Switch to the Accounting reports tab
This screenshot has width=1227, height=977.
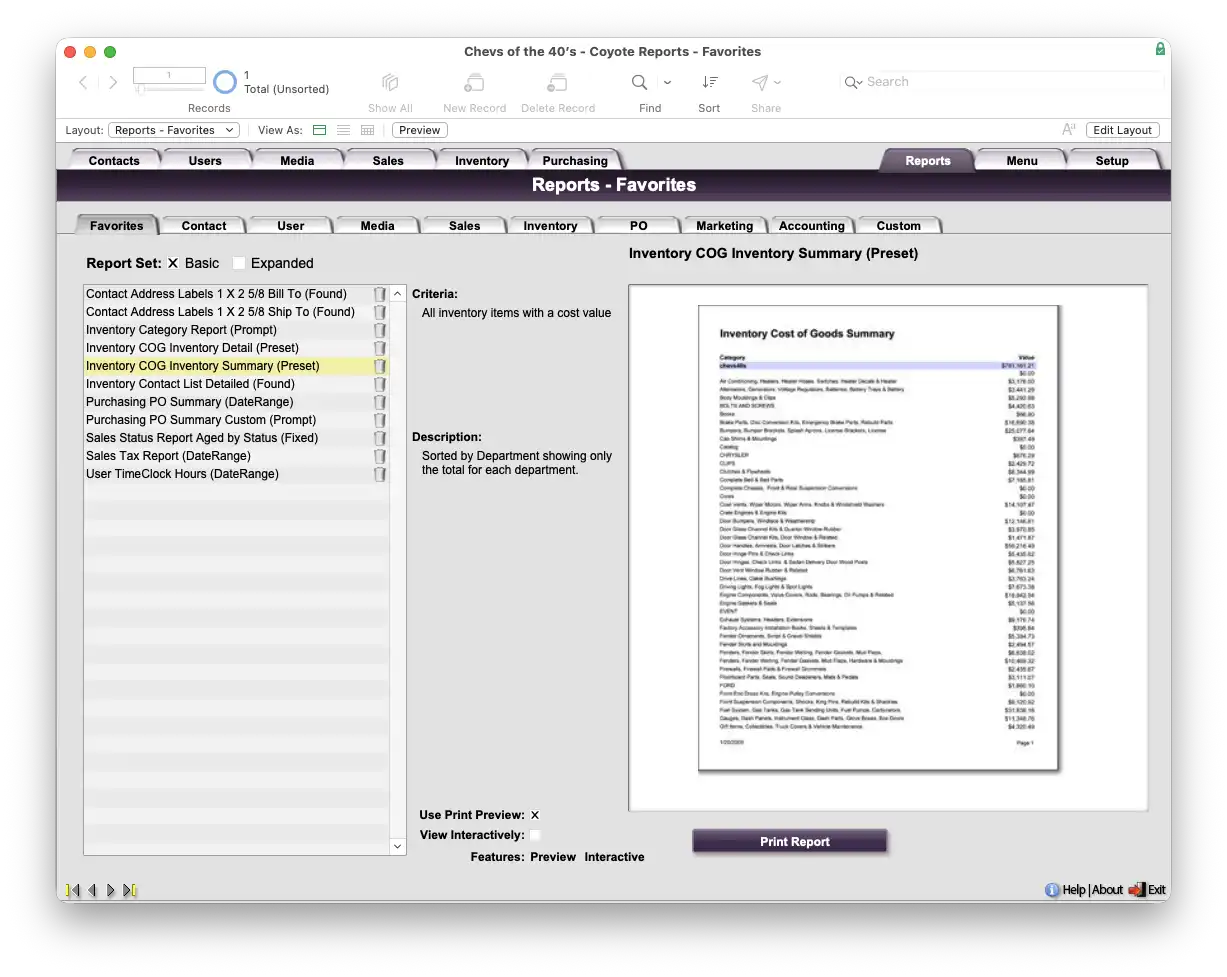(x=811, y=226)
